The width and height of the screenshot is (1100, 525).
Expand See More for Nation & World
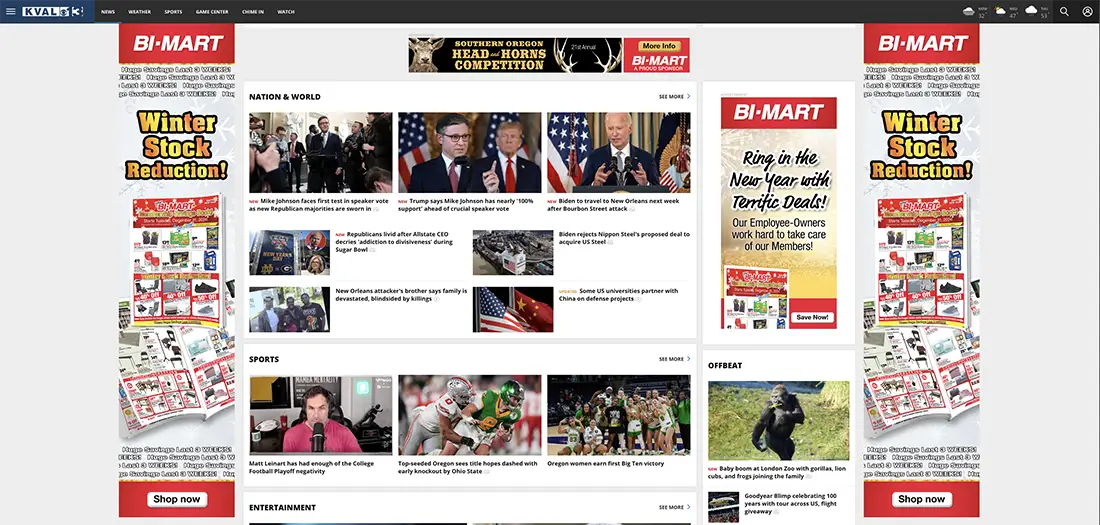[x=674, y=97]
